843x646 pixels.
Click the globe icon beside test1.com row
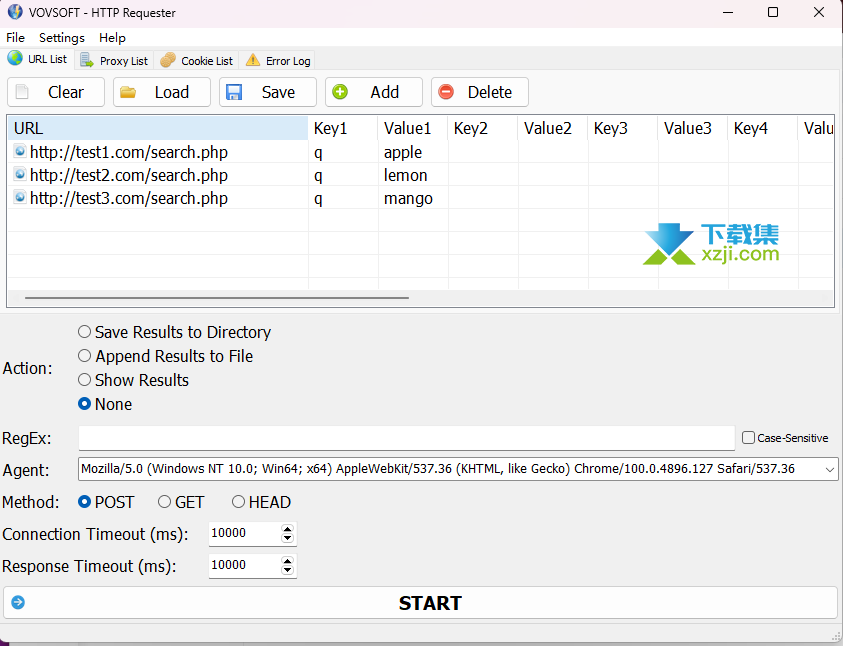[20, 151]
